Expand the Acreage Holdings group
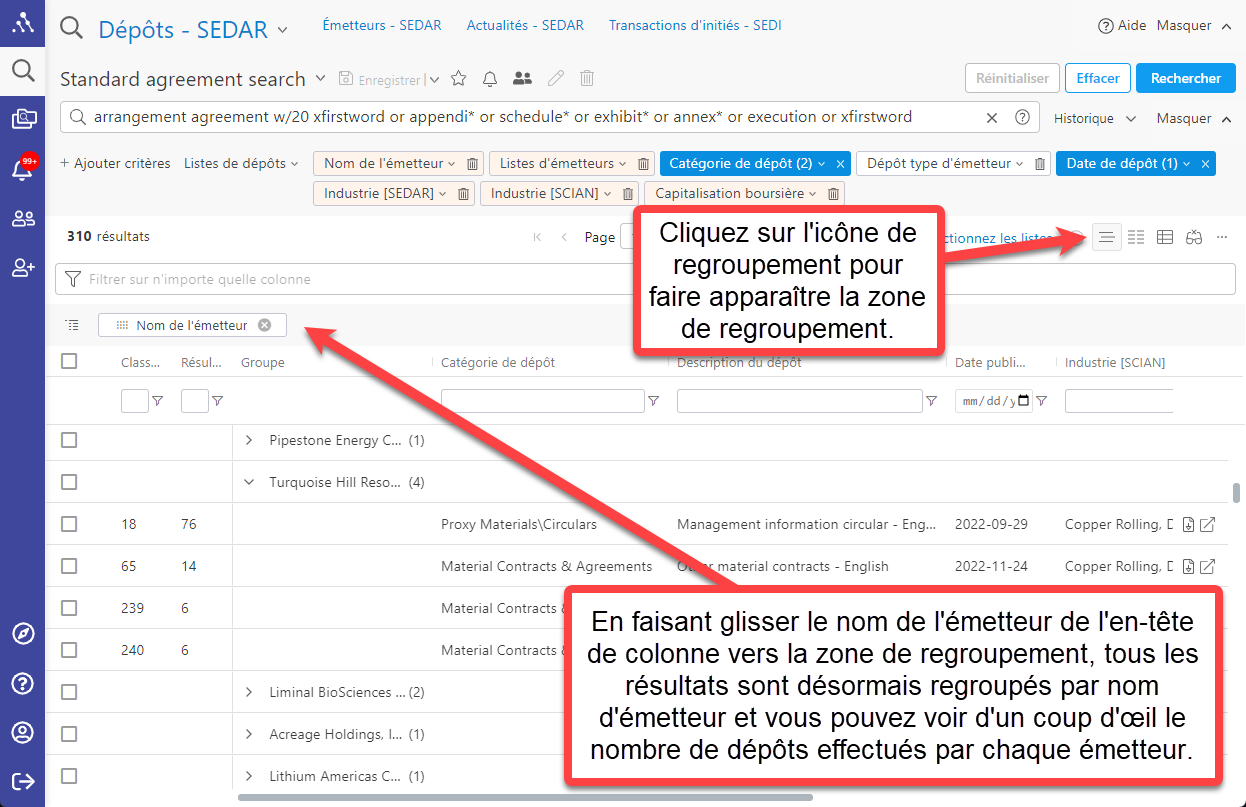1246x807 pixels. (249, 734)
